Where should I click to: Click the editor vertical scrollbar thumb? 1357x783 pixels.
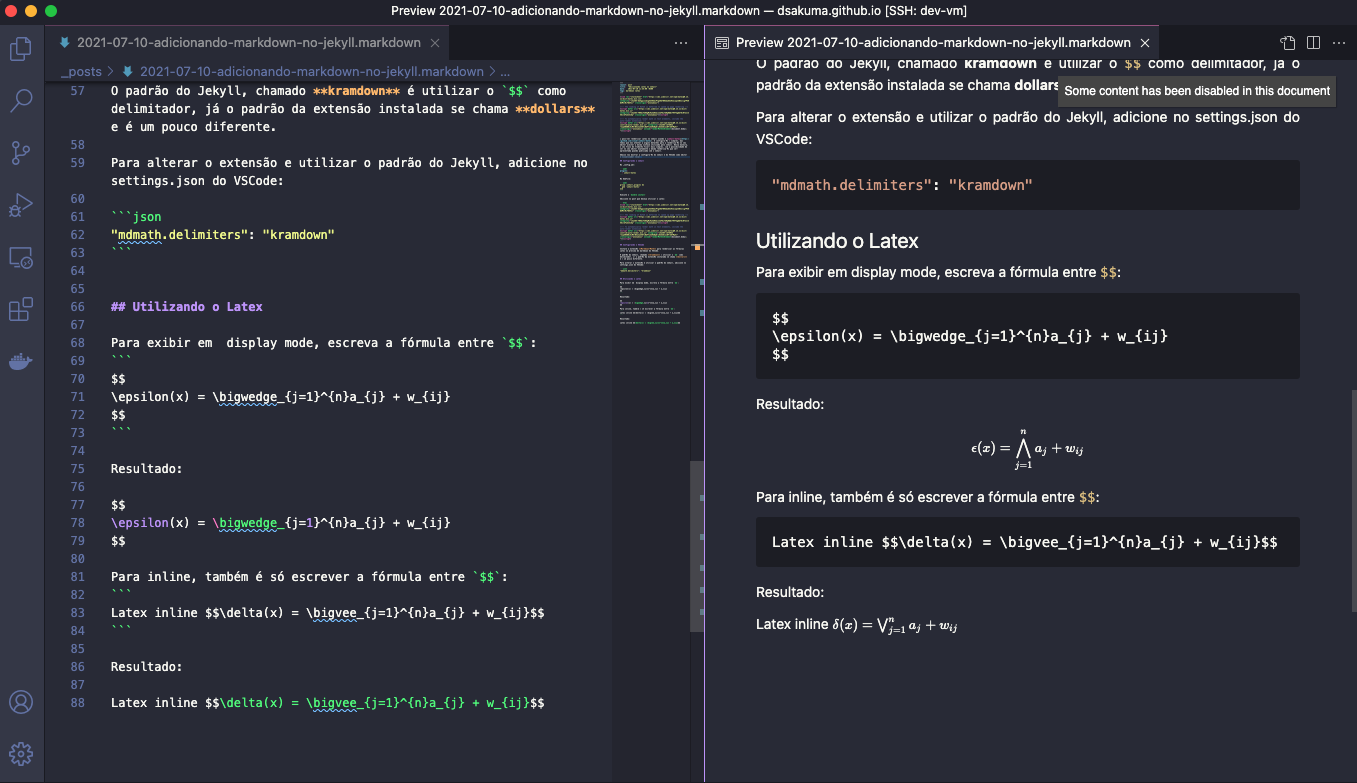697,546
